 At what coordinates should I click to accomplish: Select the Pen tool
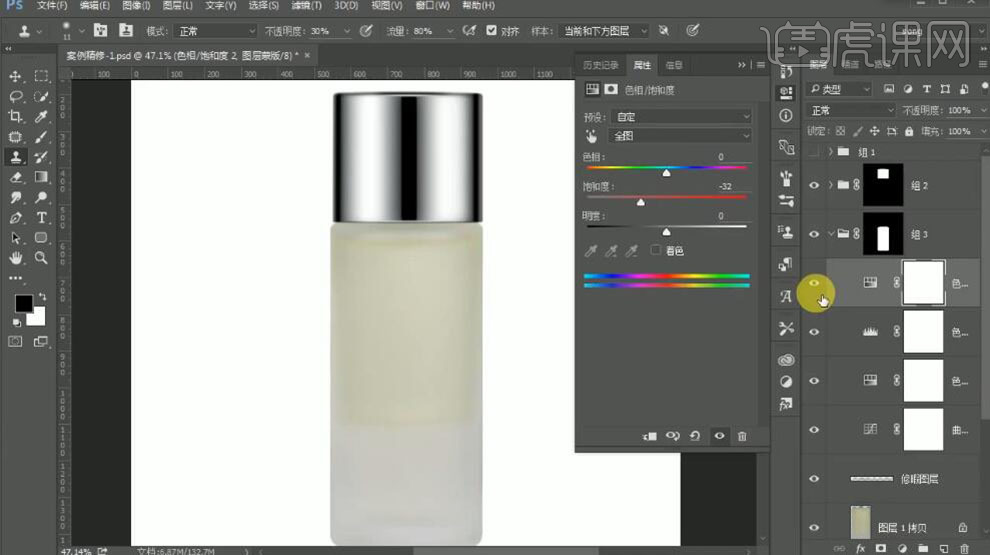[x=15, y=218]
